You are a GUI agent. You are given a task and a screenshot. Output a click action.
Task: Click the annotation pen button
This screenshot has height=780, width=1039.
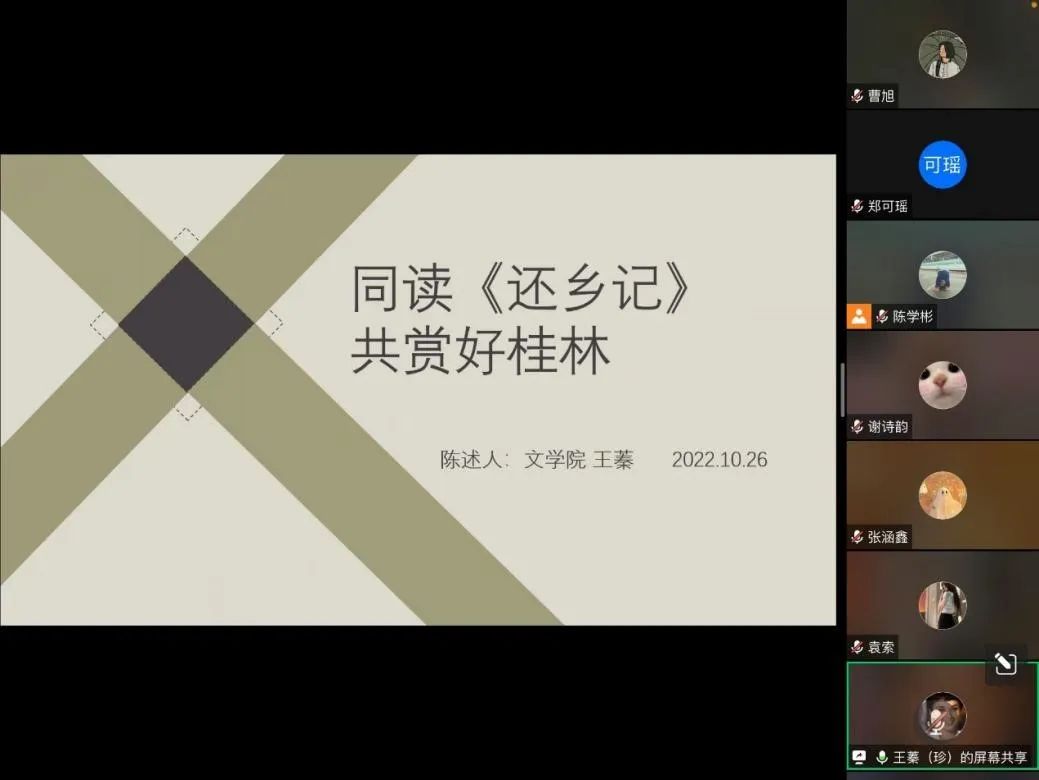(x=1005, y=663)
